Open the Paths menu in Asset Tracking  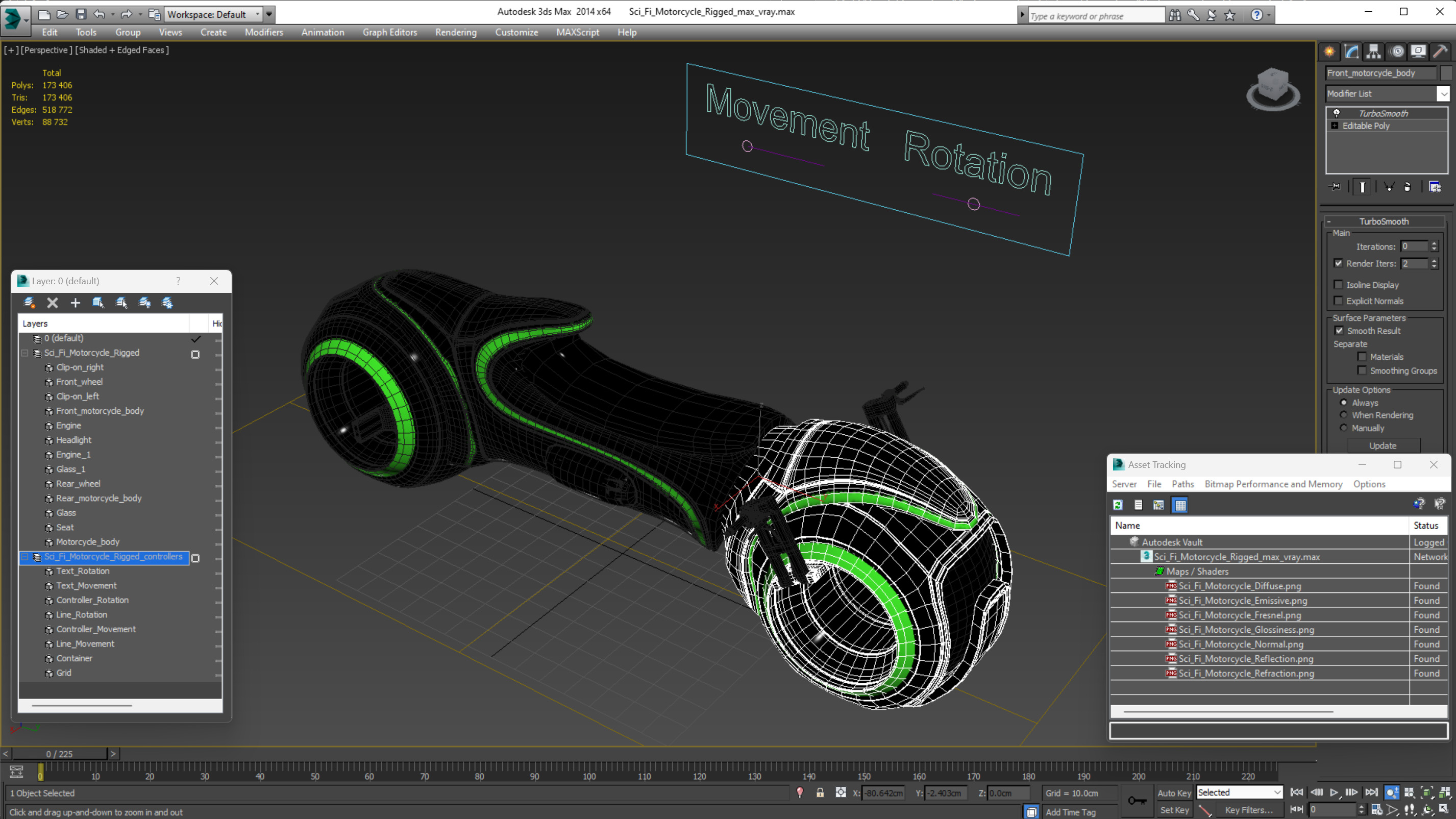pyautogui.click(x=1182, y=484)
